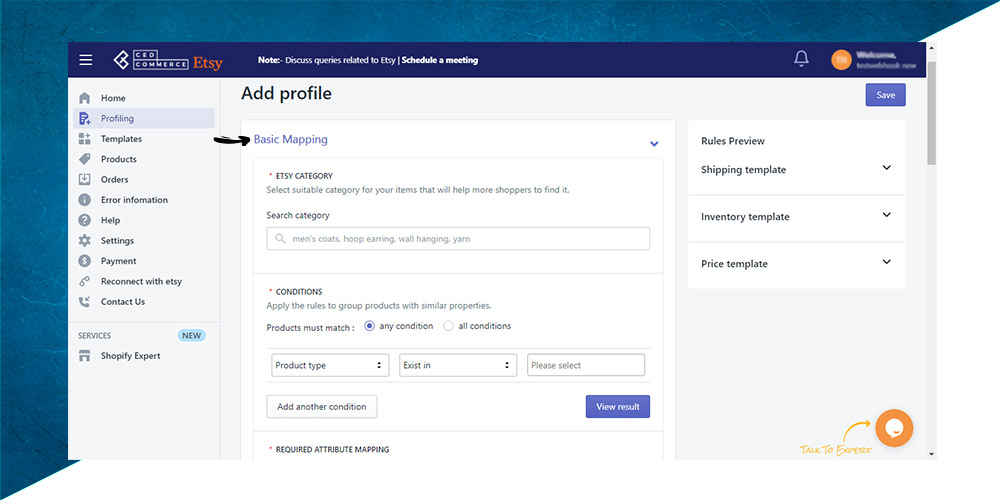The height and width of the screenshot is (500, 1000).
Task: Open the notifications bell
Action: click(x=802, y=59)
